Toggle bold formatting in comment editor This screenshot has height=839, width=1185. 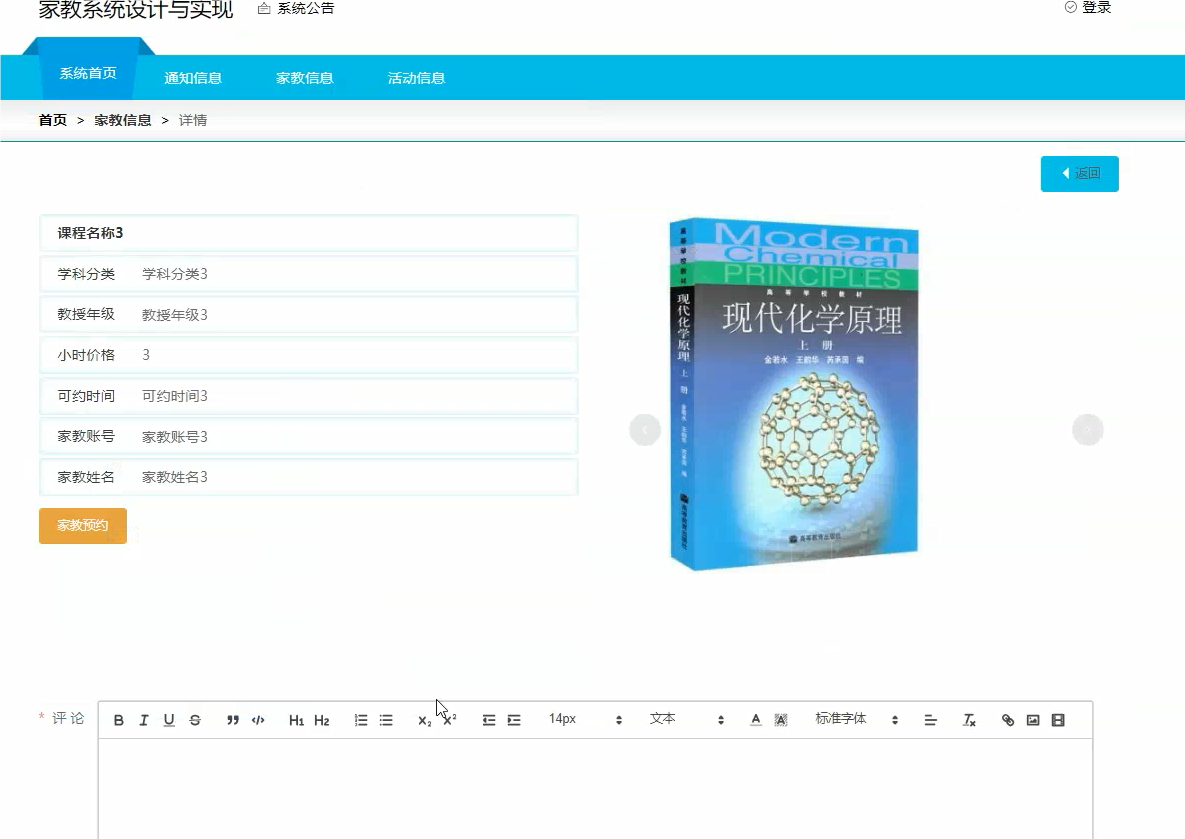pyautogui.click(x=119, y=720)
